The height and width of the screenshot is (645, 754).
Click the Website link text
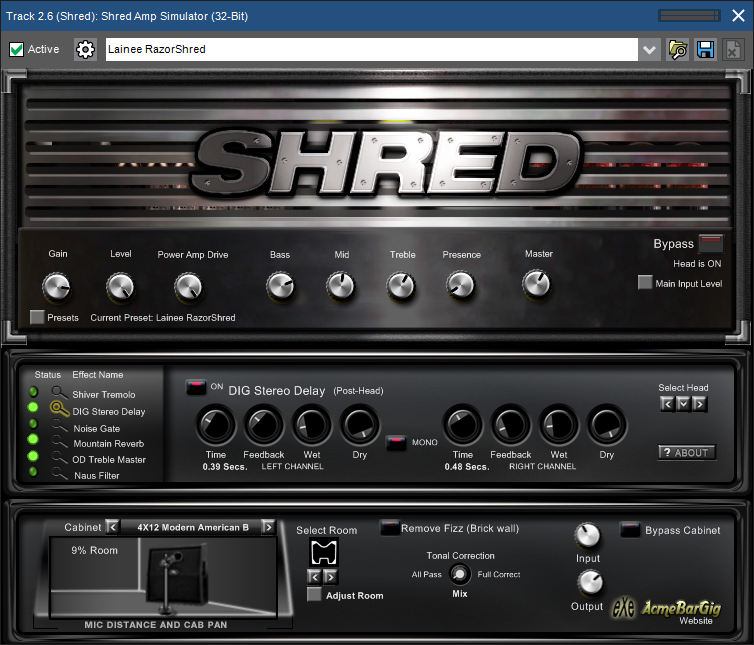tap(696, 620)
